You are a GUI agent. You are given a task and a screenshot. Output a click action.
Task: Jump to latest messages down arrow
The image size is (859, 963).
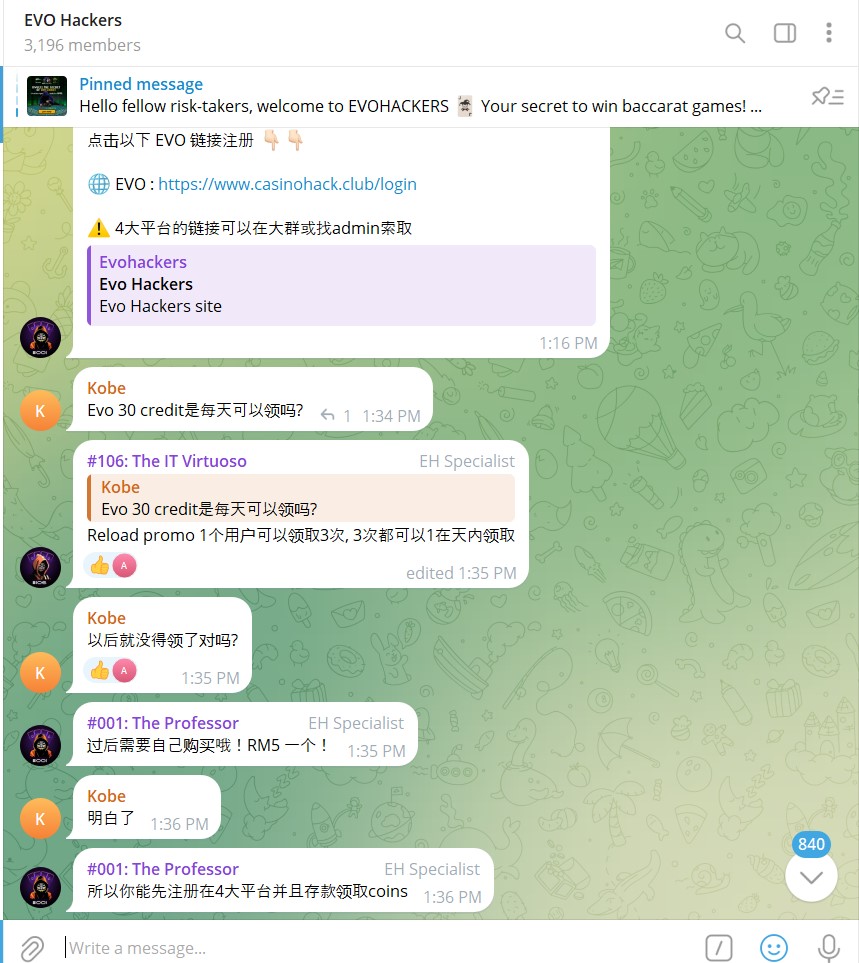[811, 876]
